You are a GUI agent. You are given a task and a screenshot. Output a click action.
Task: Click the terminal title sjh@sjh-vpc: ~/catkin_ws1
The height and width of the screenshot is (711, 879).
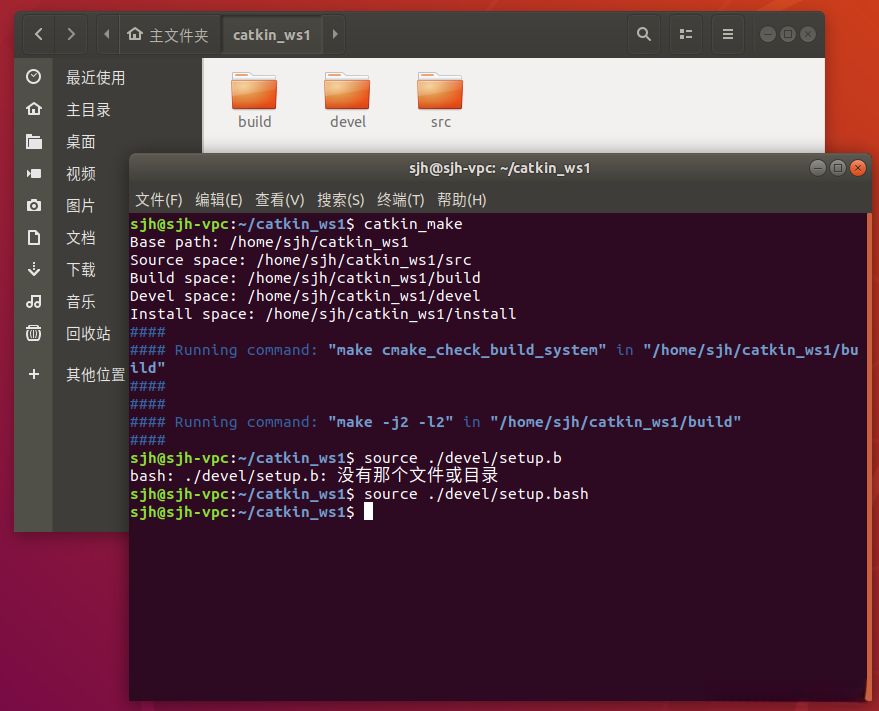499,168
